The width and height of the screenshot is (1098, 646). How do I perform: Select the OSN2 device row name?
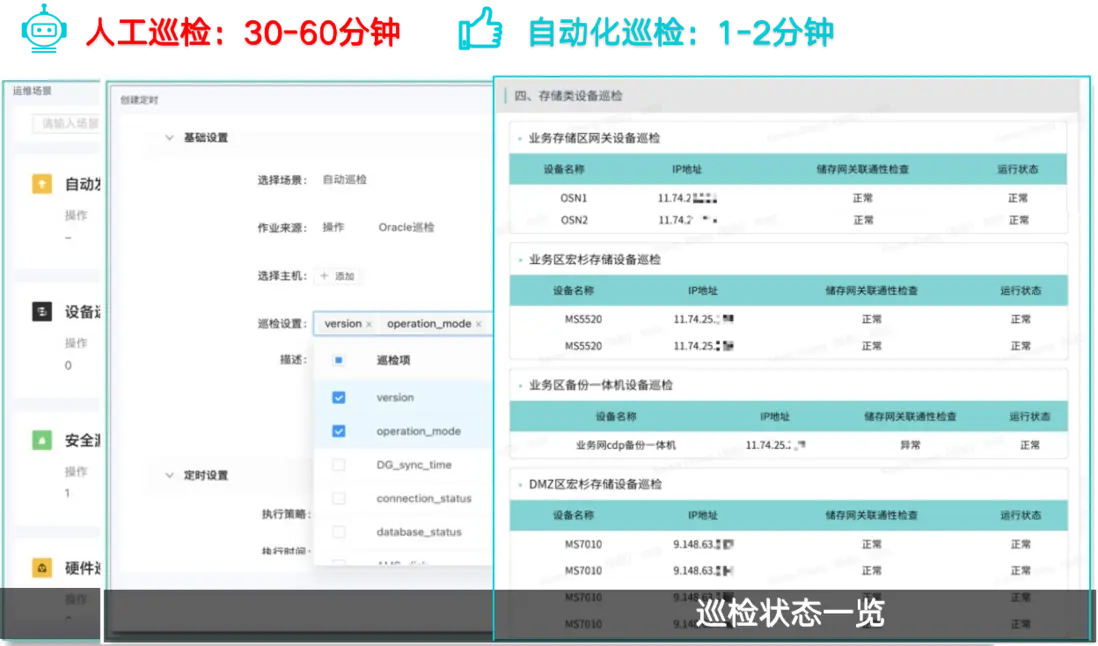coord(574,220)
